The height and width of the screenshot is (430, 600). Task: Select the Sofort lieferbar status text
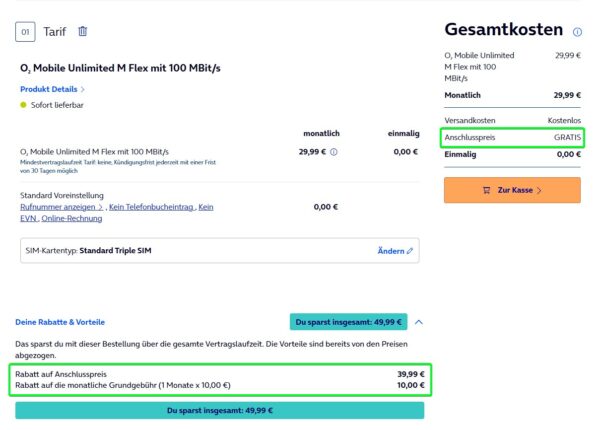57,105
